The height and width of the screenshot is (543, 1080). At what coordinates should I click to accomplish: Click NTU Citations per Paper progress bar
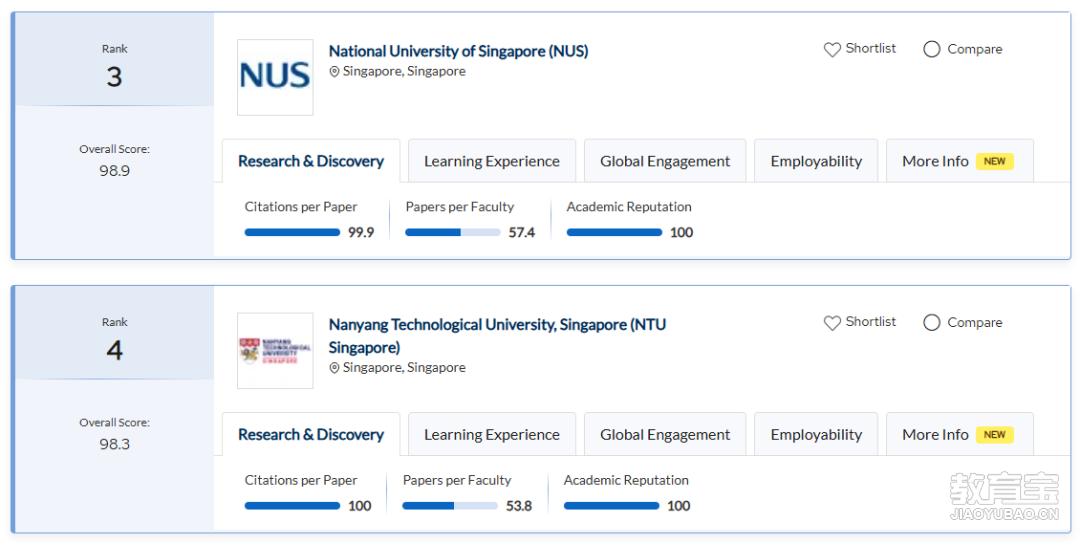[x=292, y=506]
